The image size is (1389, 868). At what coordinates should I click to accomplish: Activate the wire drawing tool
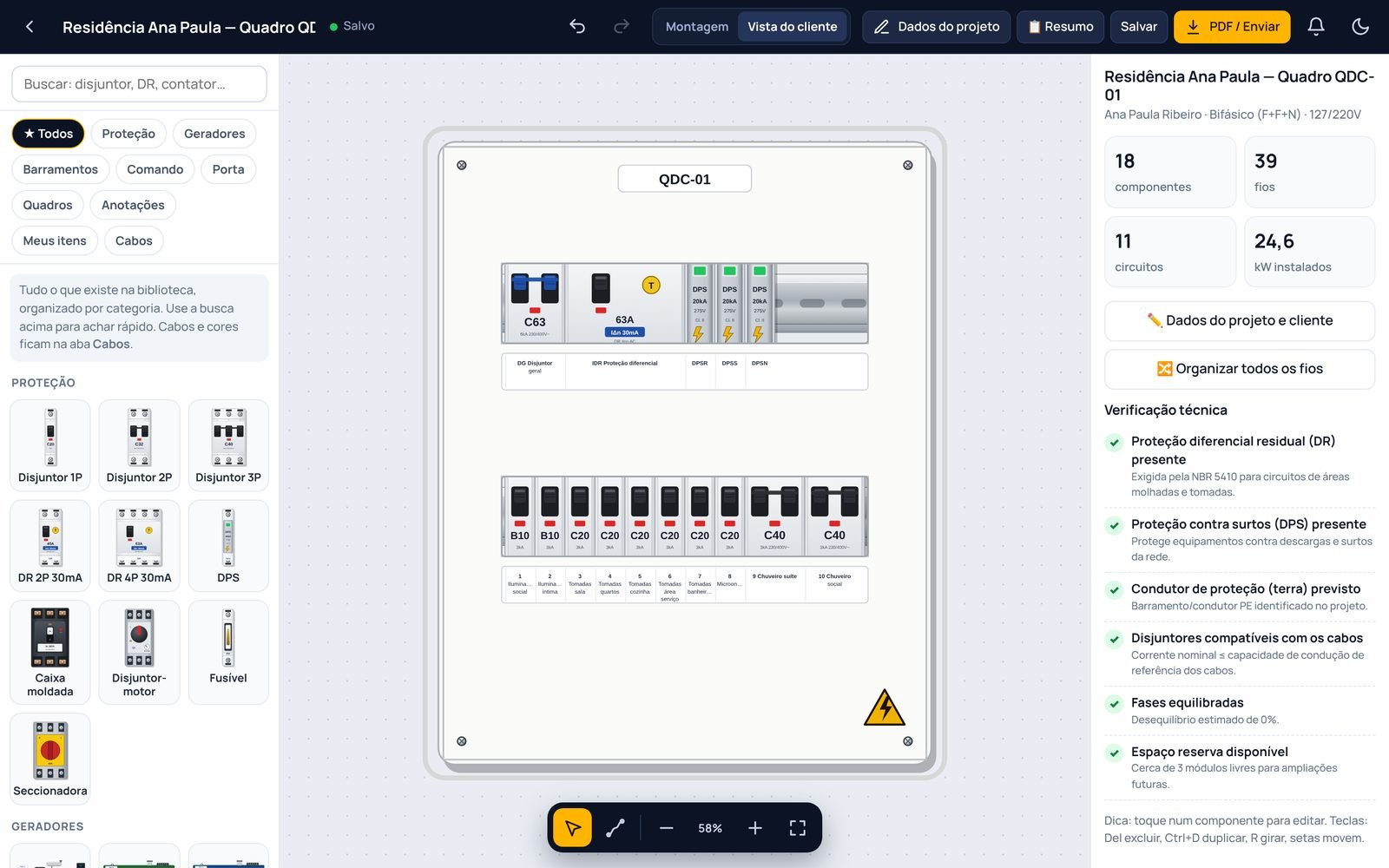(x=616, y=828)
